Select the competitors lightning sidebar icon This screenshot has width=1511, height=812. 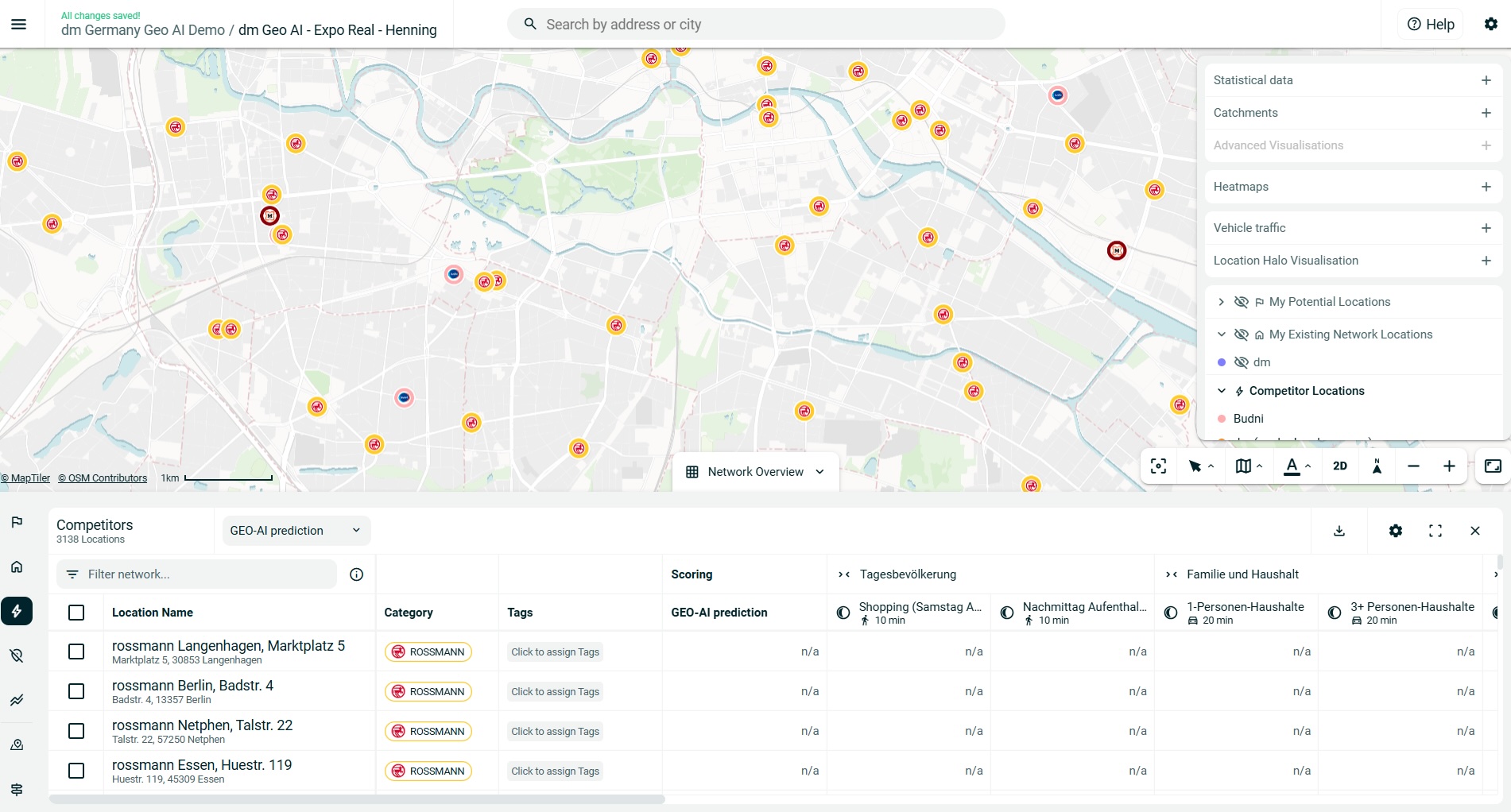tap(17, 611)
